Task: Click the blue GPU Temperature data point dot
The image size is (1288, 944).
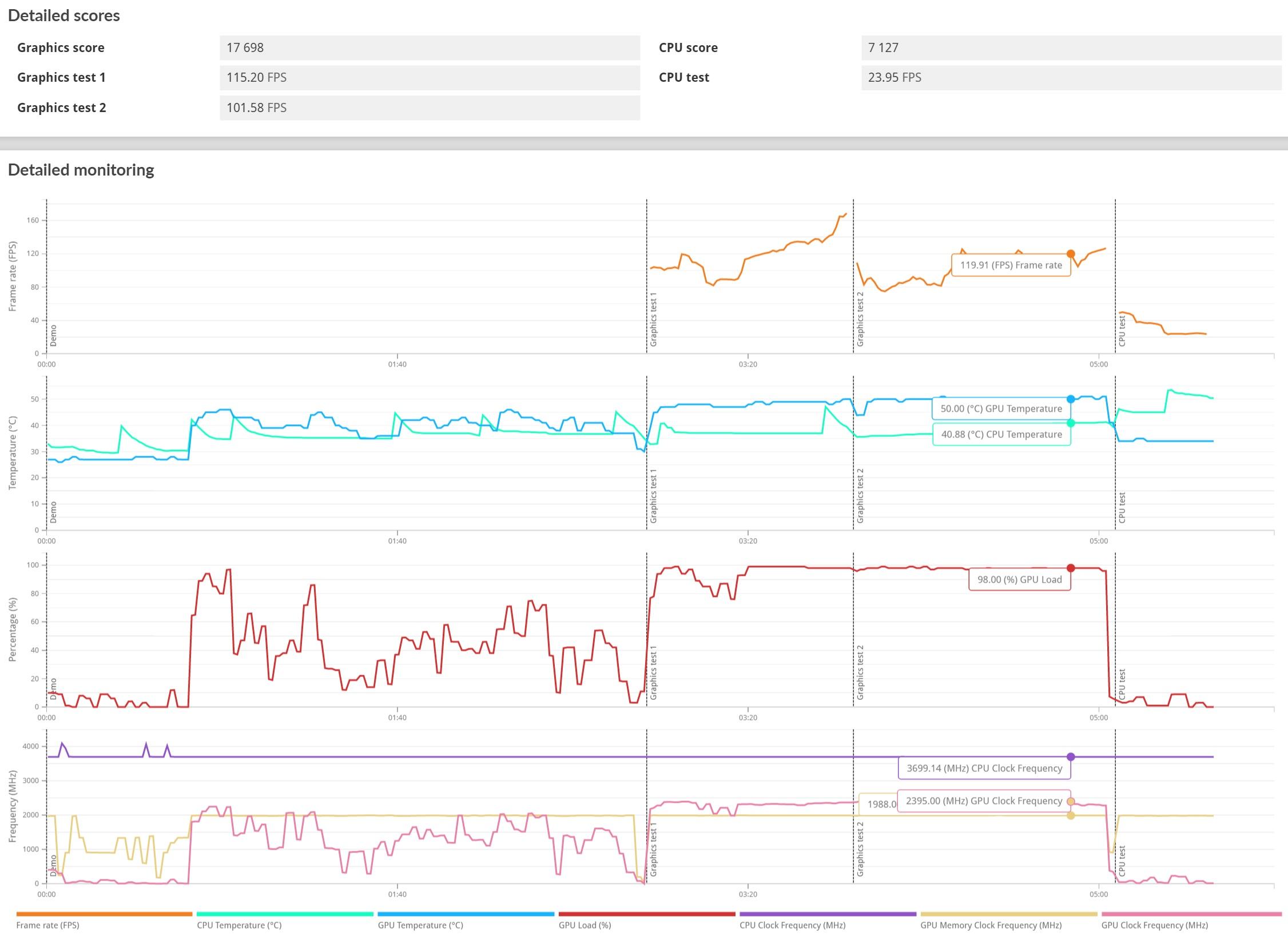Action: [1071, 399]
